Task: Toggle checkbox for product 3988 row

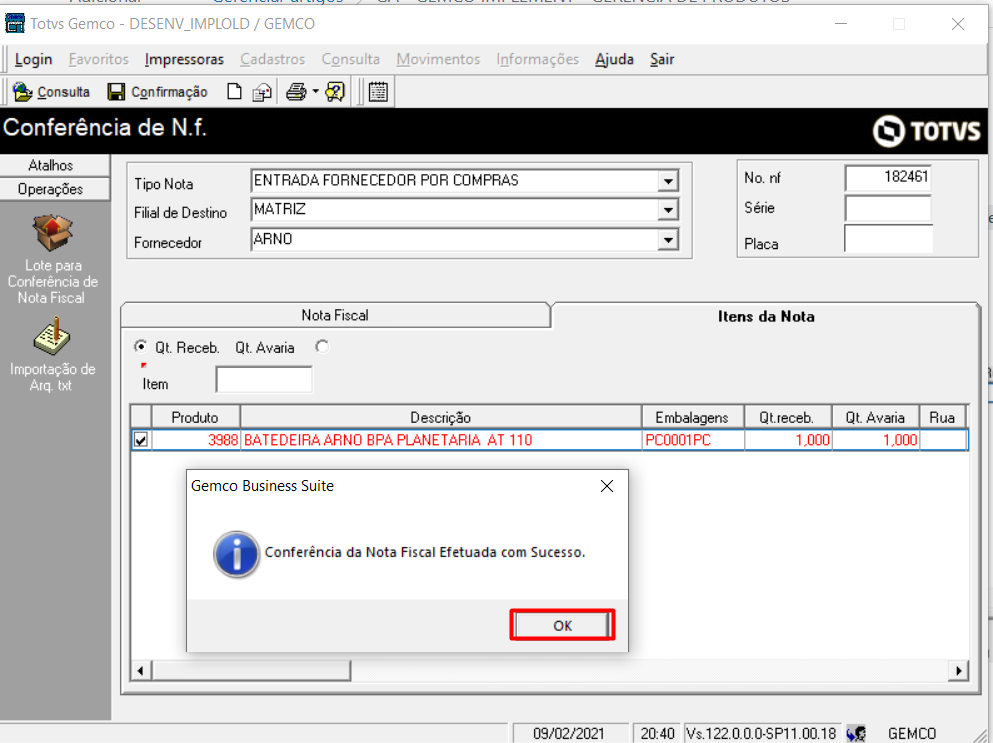Action: tap(141, 440)
